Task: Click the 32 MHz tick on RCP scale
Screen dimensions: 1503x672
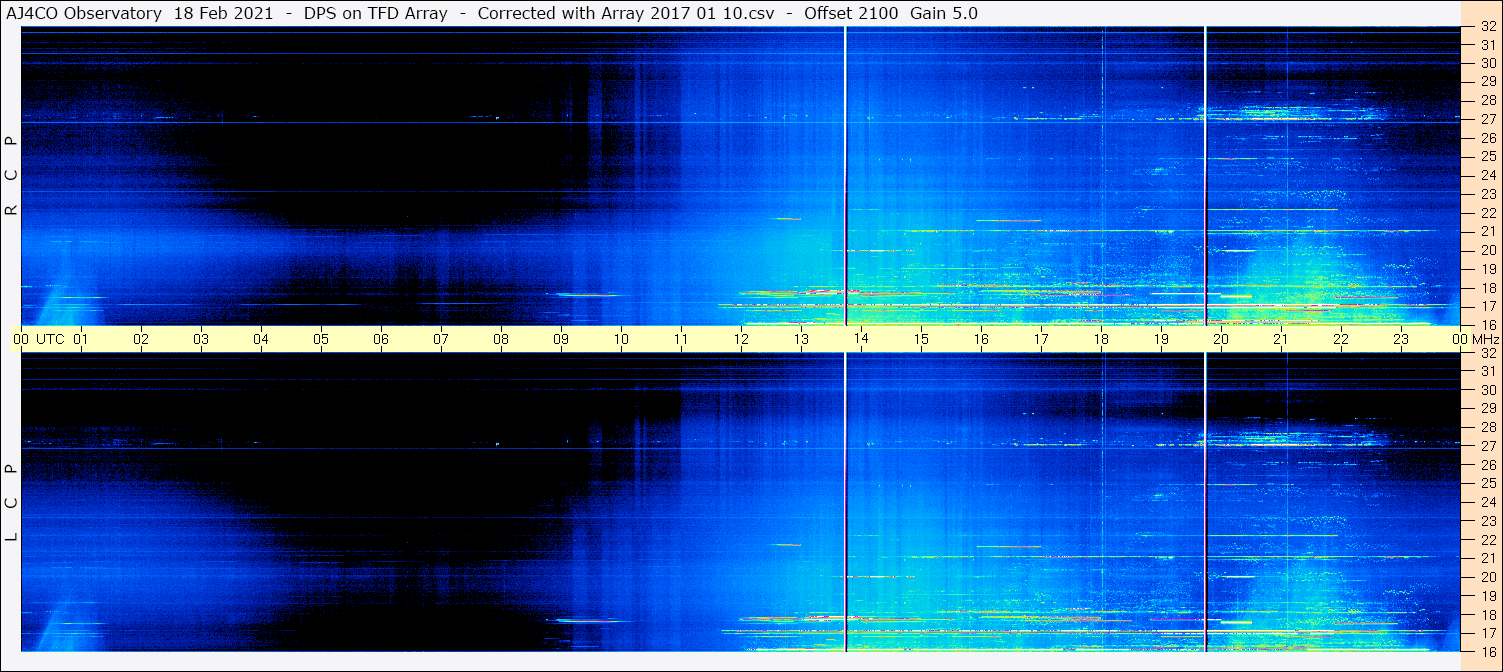Action: click(x=1488, y=27)
